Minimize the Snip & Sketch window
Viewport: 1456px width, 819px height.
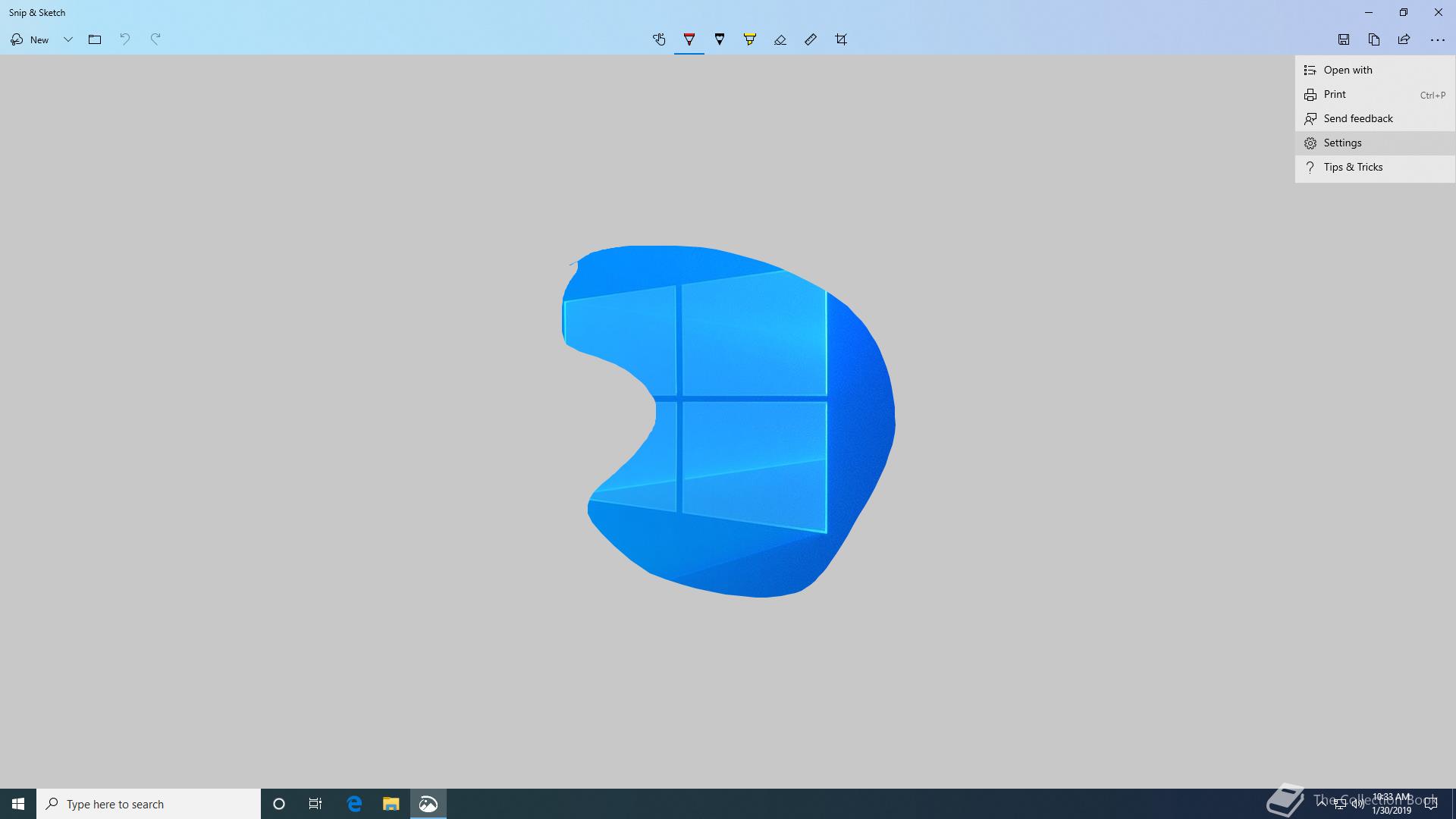pos(1369,12)
